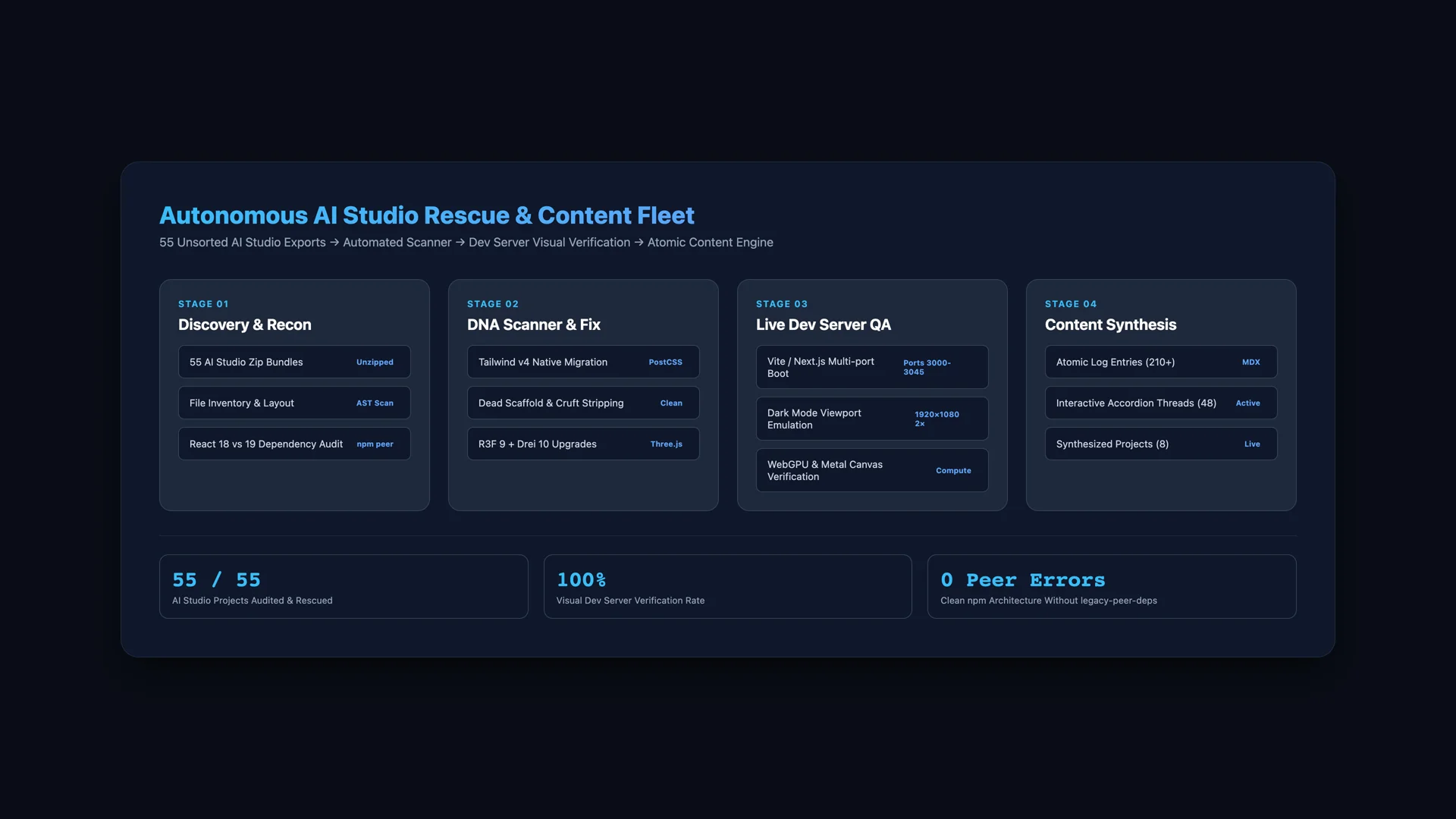Image resolution: width=1456 pixels, height=819 pixels.
Task: Click the 'STAGE 02' label
Action: pyautogui.click(x=493, y=304)
